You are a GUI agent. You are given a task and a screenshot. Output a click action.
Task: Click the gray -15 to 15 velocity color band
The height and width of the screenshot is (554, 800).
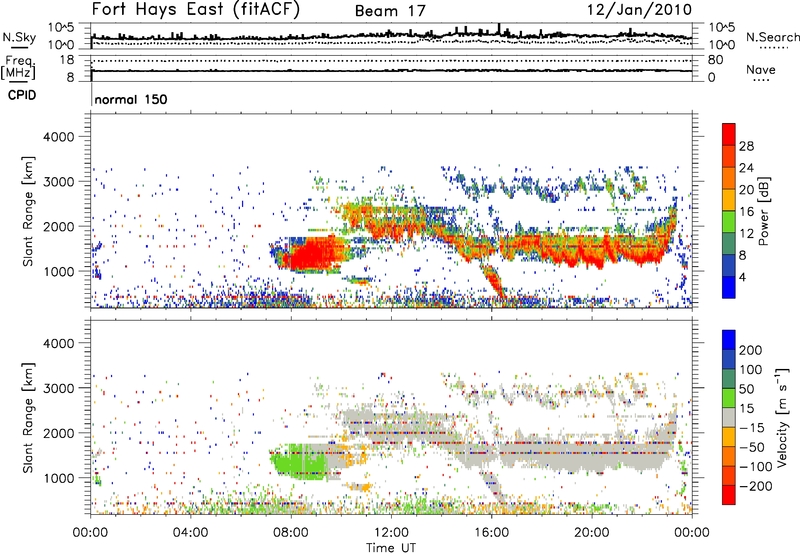pyautogui.click(x=729, y=417)
